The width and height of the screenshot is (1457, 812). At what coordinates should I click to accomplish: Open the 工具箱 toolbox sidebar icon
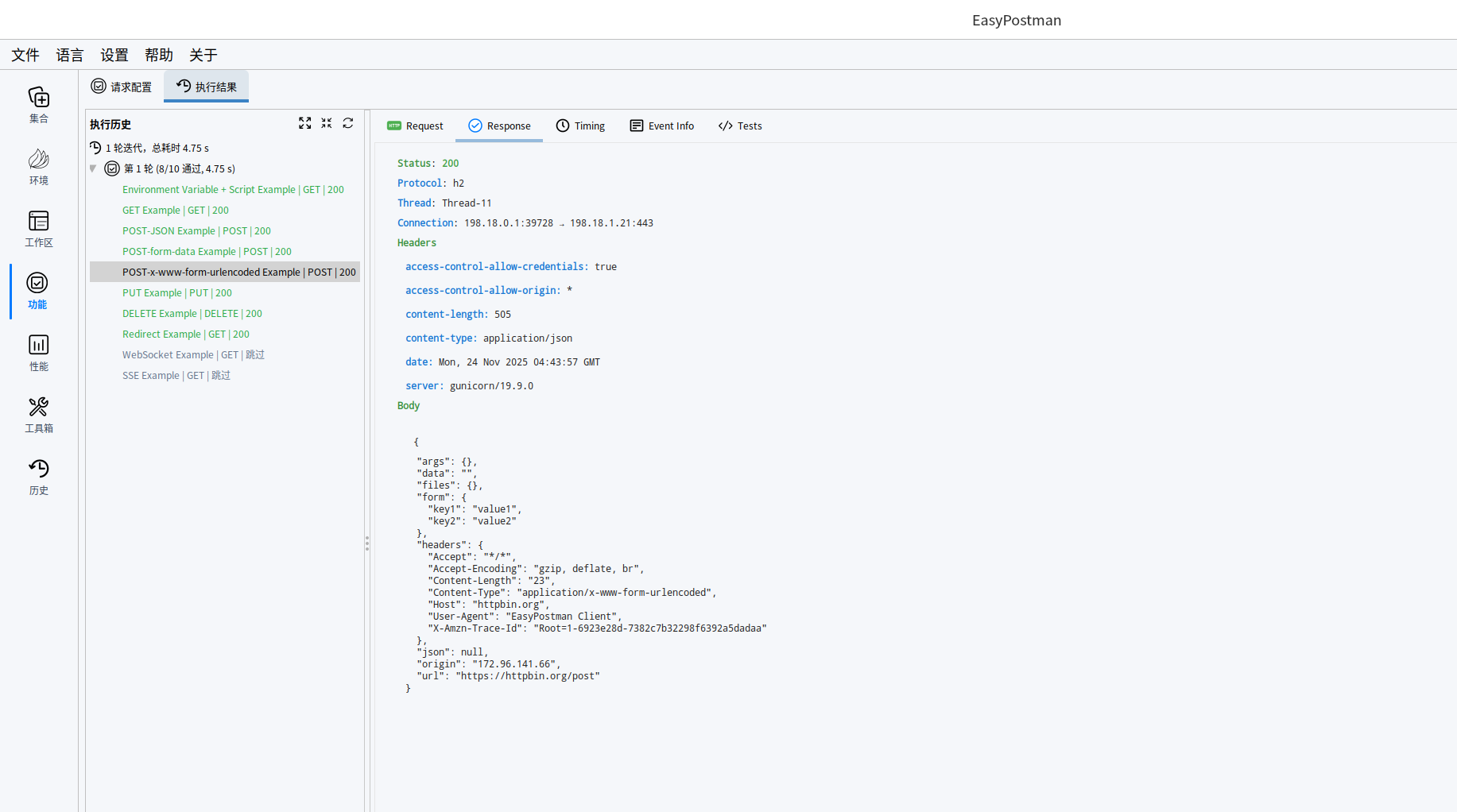point(38,415)
